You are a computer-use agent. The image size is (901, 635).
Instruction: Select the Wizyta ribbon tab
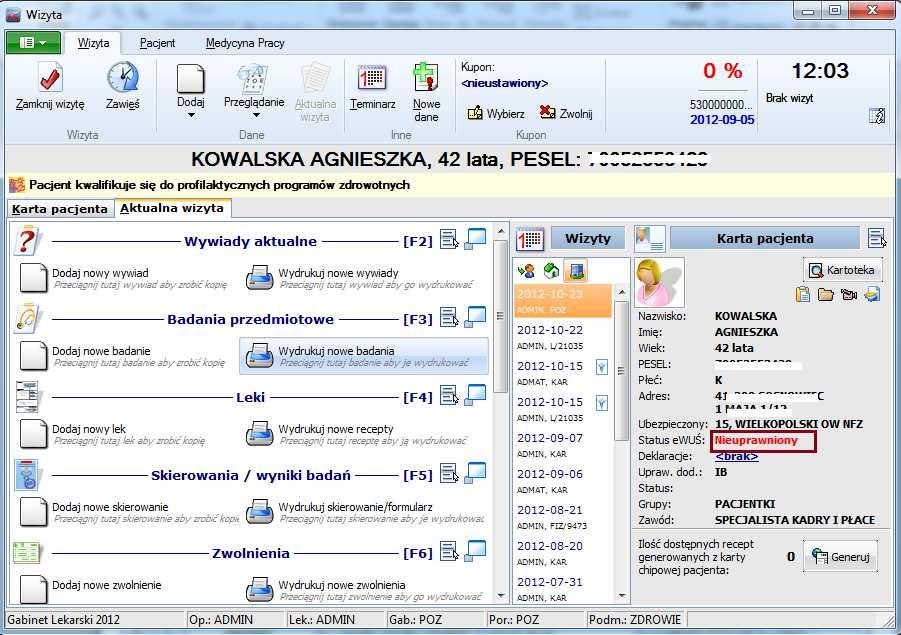coord(93,43)
